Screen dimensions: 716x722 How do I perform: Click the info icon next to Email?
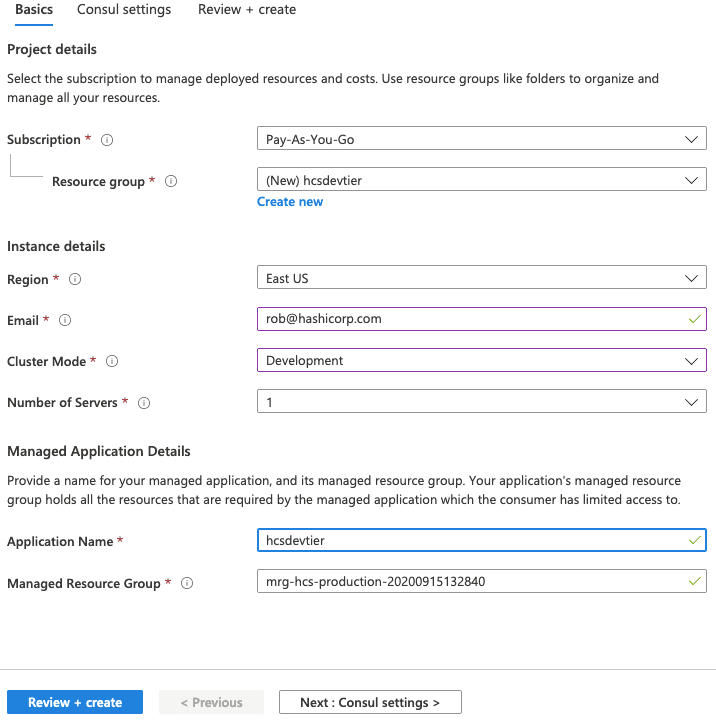[65, 321]
